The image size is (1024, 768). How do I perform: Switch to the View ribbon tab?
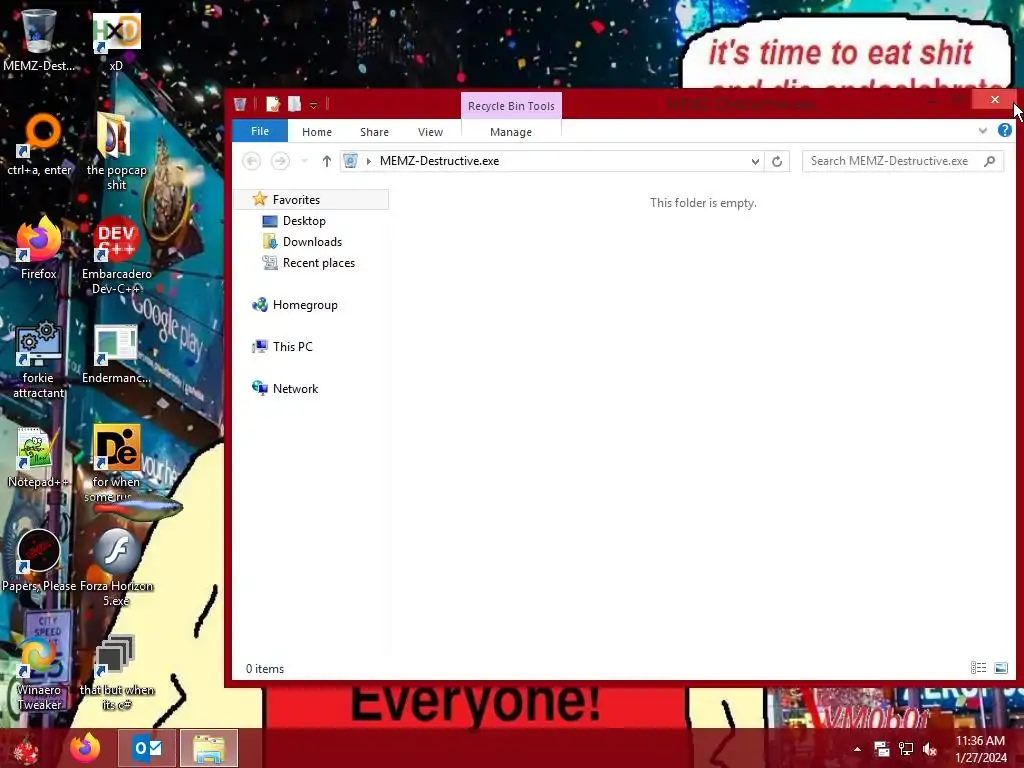coord(430,132)
